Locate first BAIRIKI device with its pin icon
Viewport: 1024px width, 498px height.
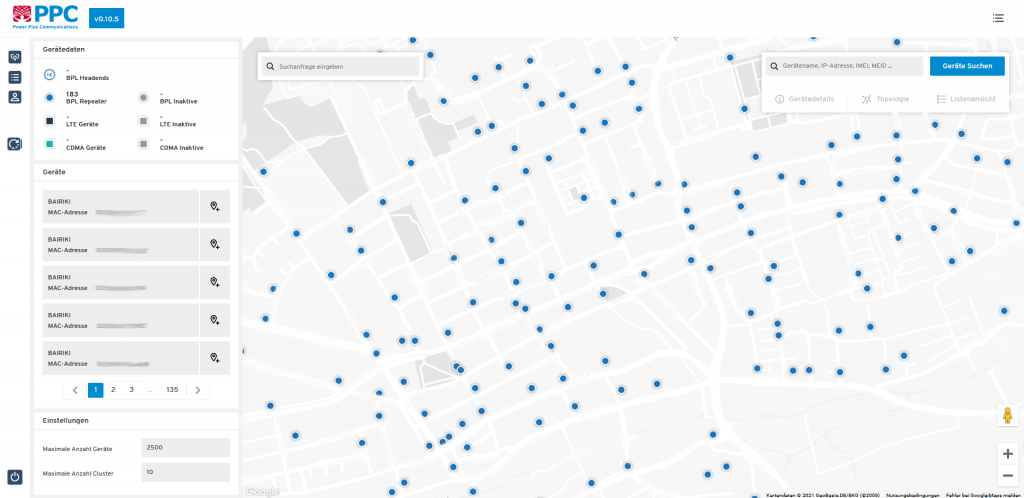(215, 207)
